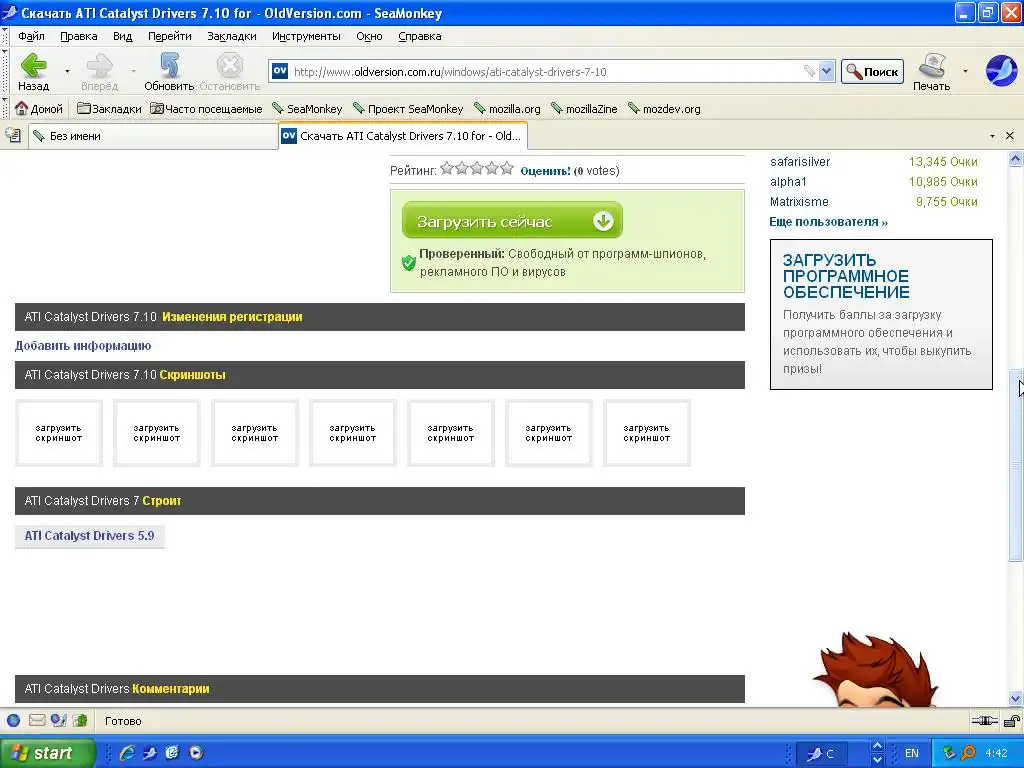1024x768 pixels.
Task: Open the Правка menu
Action: click(78, 36)
